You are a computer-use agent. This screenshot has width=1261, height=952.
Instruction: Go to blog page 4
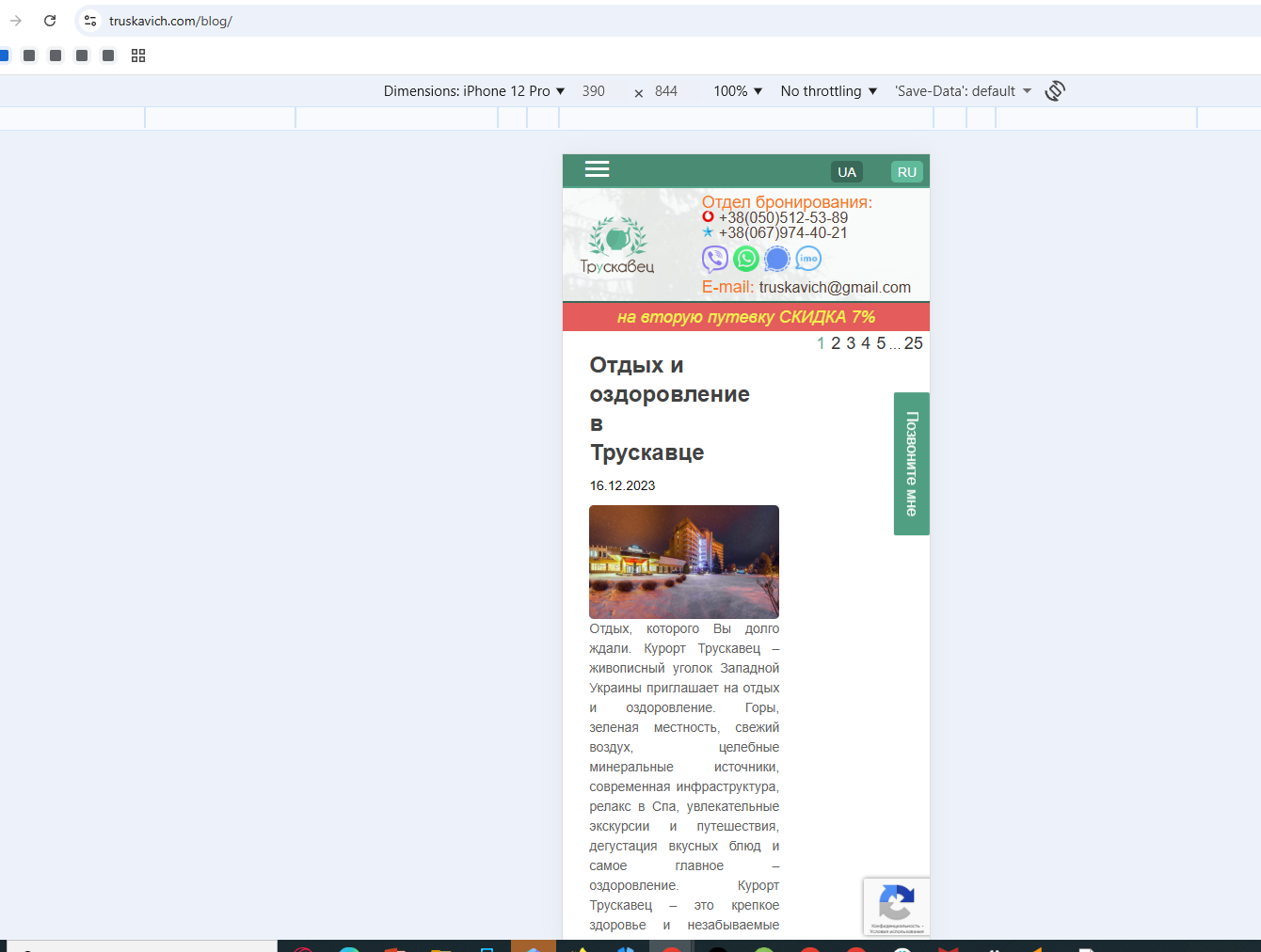pyautogui.click(x=866, y=343)
